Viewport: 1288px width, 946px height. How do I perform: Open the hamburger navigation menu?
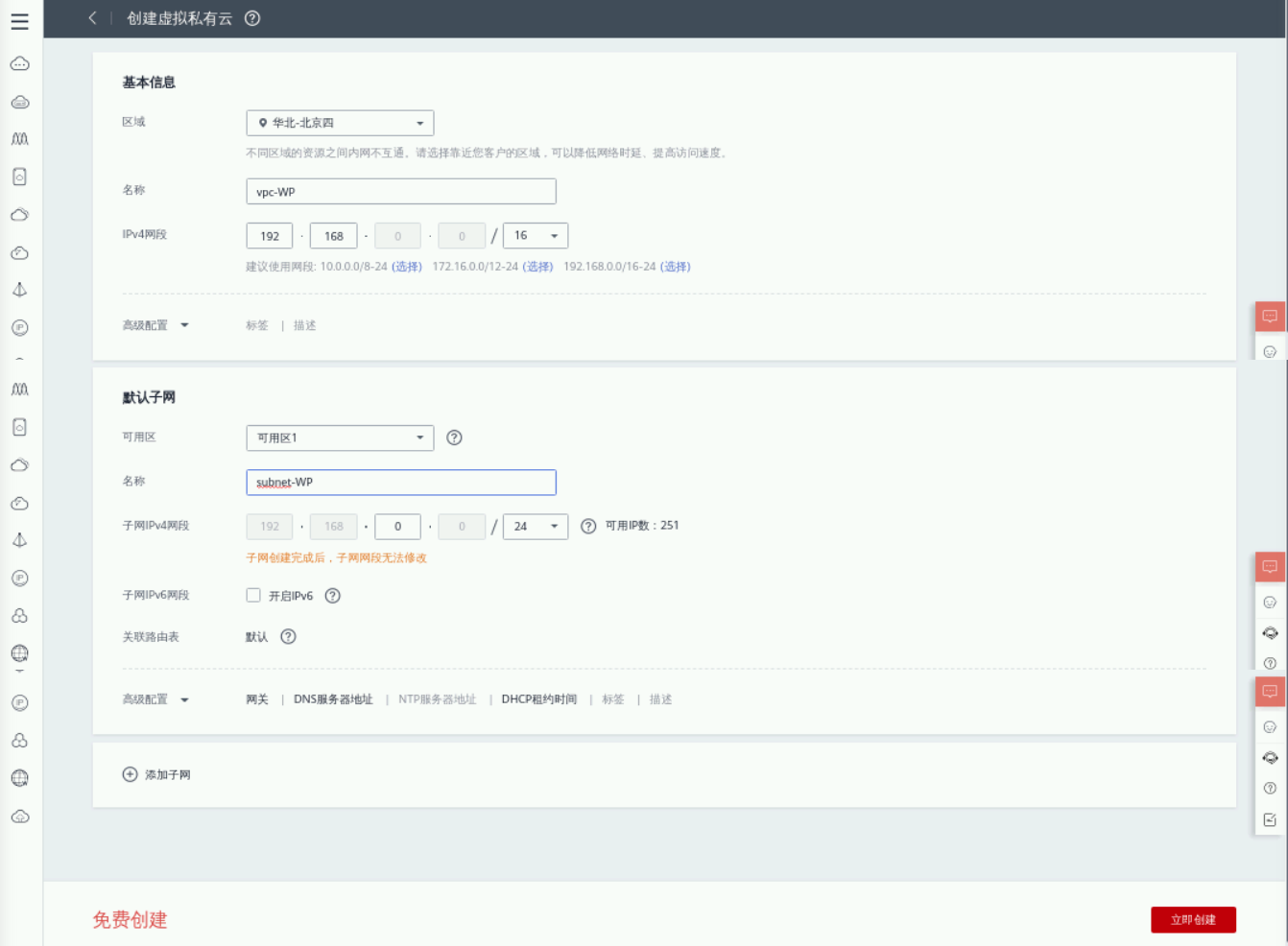19,21
